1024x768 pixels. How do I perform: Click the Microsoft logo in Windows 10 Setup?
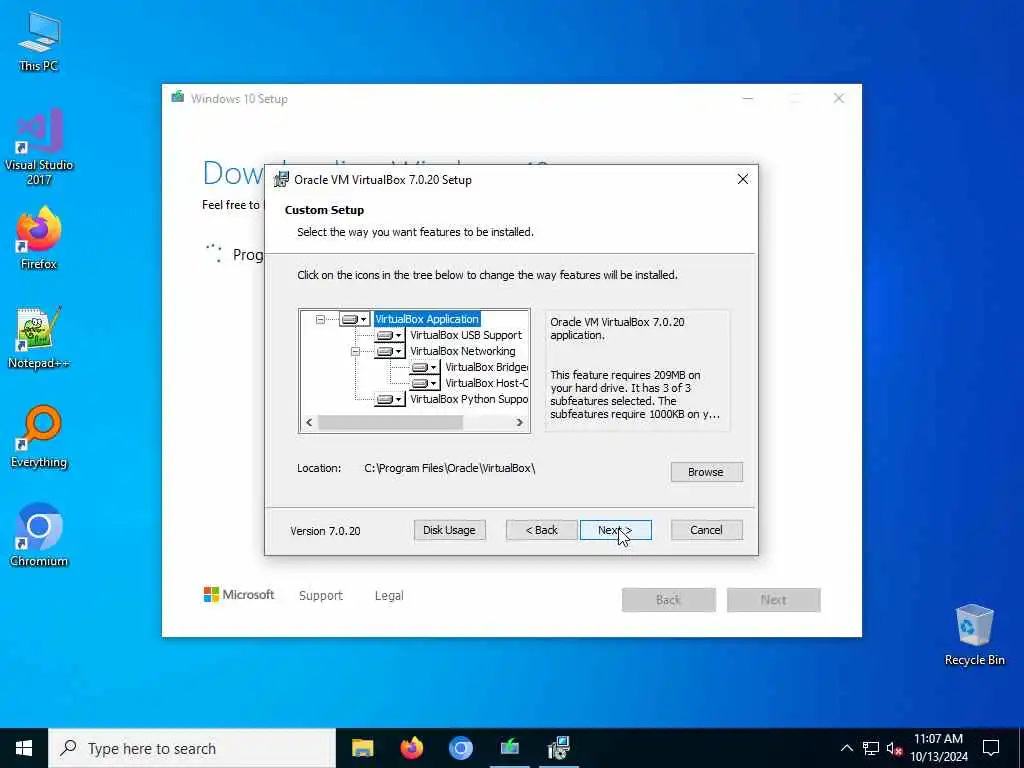coord(239,594)
